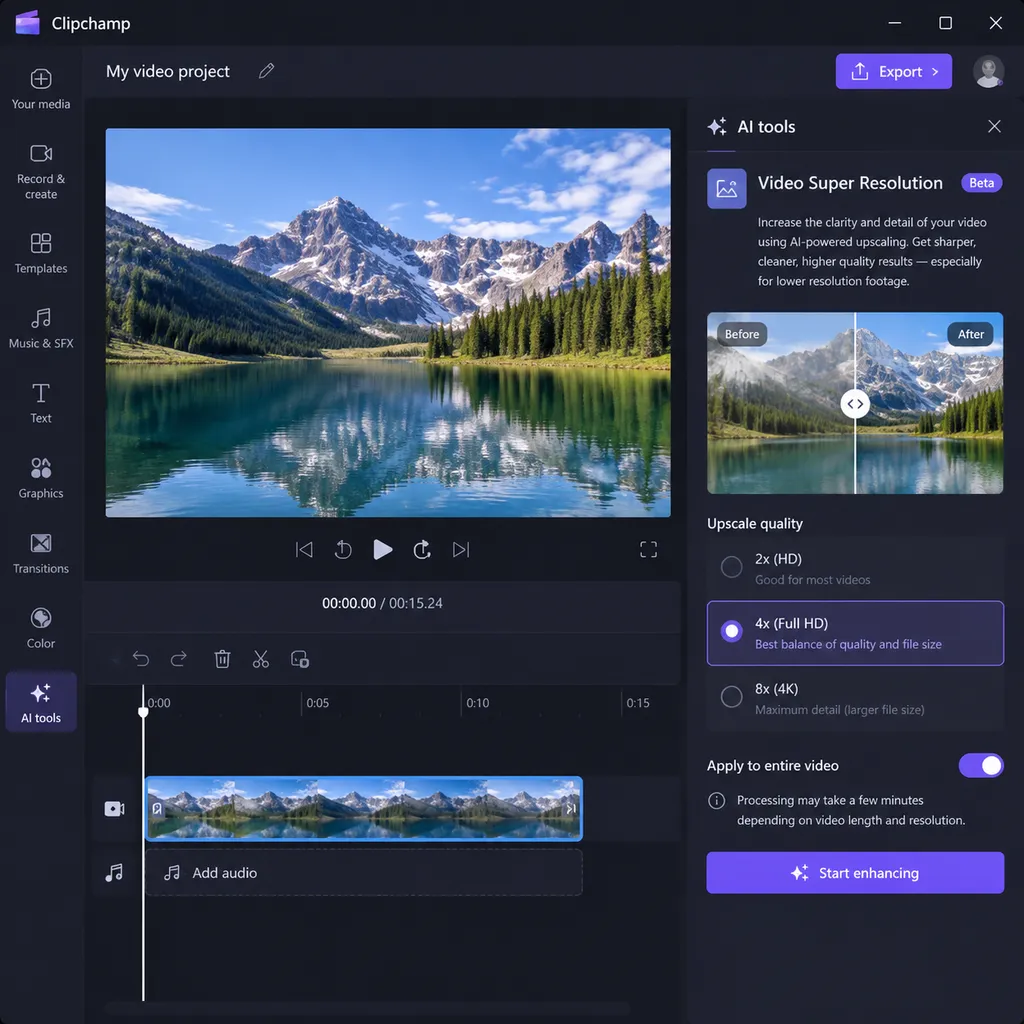Image resolution: width=1024 pixels, height=1024 pixels.
Task: Redo the last action
Action: coord(178,659)
